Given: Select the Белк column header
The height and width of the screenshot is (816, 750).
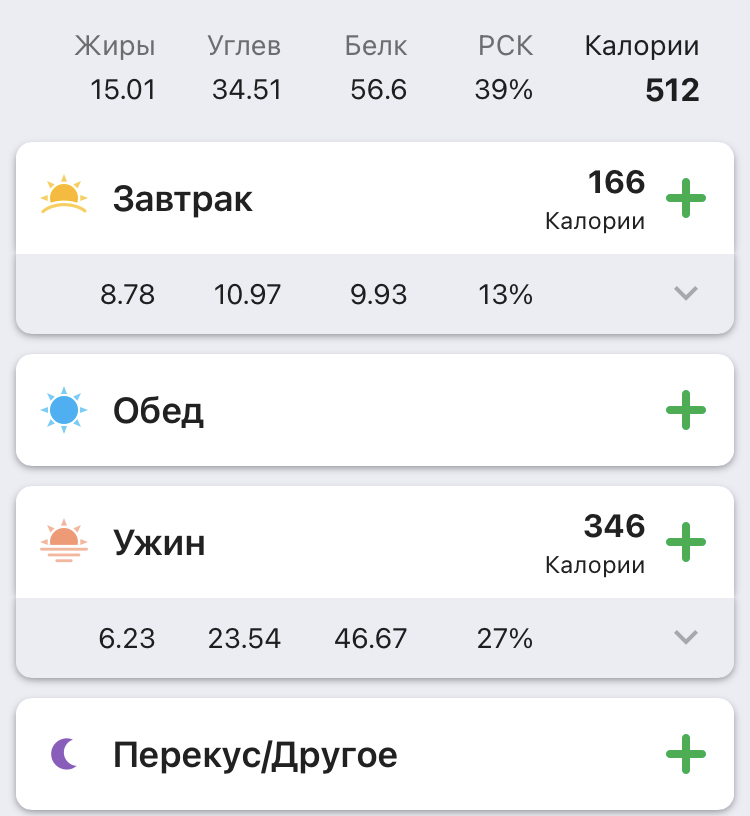Looking at the screenshot, I should point(376,46).
